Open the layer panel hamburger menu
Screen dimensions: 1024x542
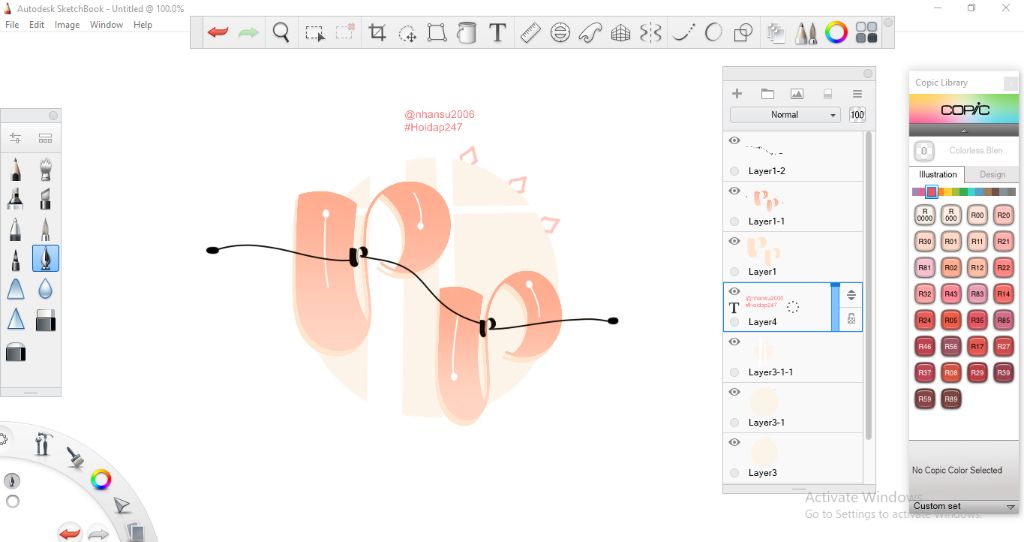click(857, 94)
